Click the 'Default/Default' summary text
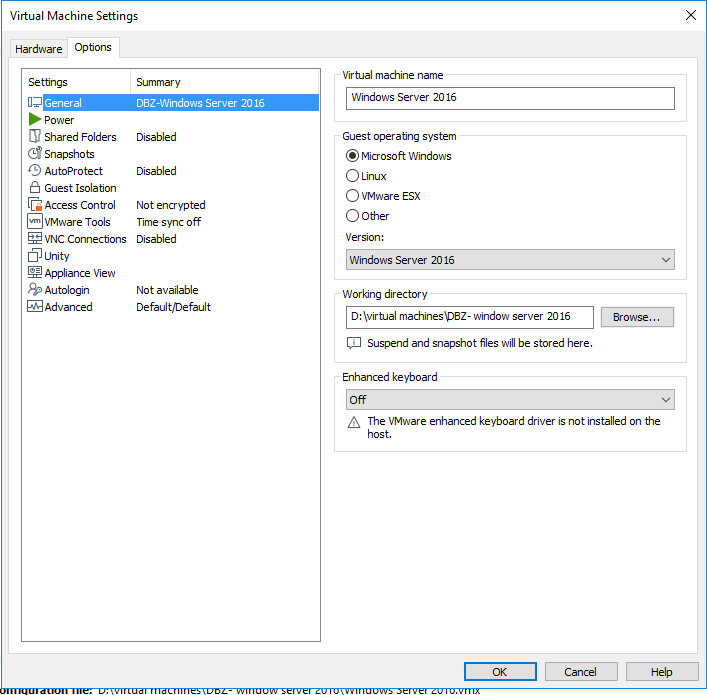Screen dimensions: 707x695 174,307
